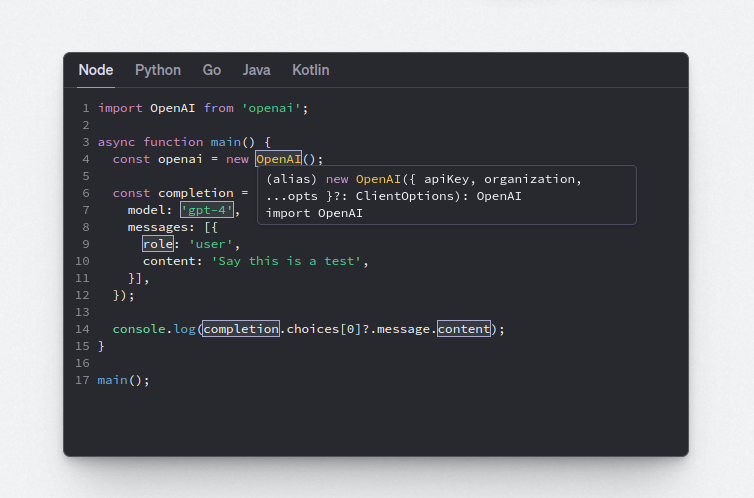Click the boxed completion token on line 14
Viewport: 754px width, 498px height.
tap(240, 329)
